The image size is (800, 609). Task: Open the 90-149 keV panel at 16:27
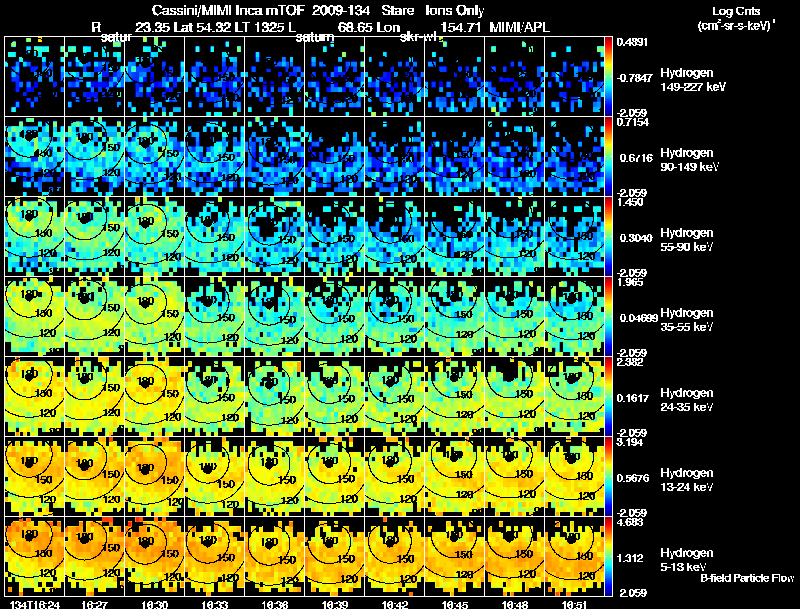(94, 156)
